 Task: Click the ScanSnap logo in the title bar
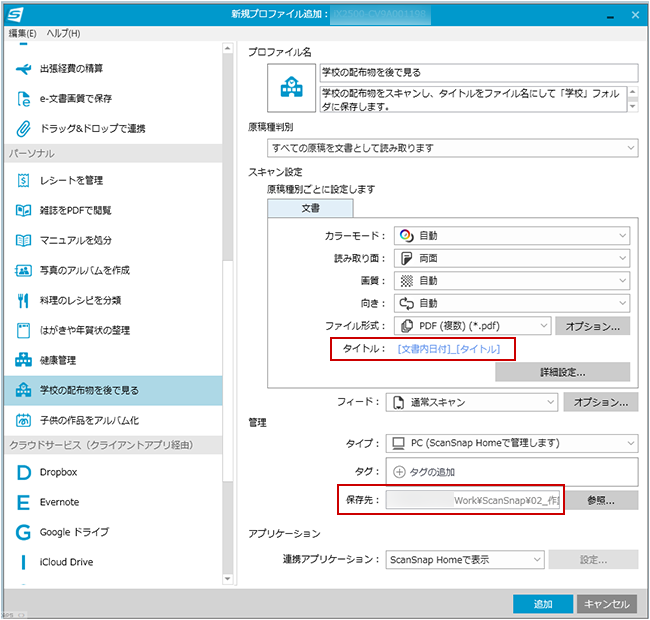pyautogui.click(x=15, y=15)
